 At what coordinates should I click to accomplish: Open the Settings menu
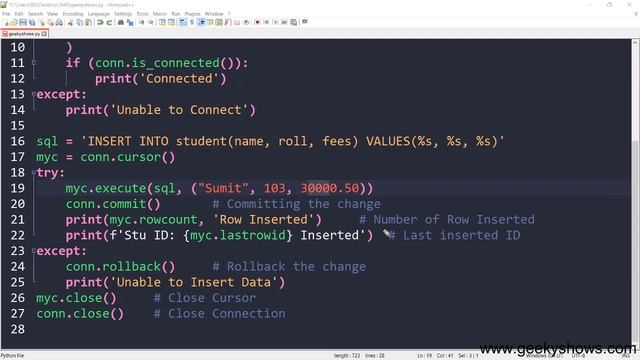pyautogui.click(x=123, y=14)
